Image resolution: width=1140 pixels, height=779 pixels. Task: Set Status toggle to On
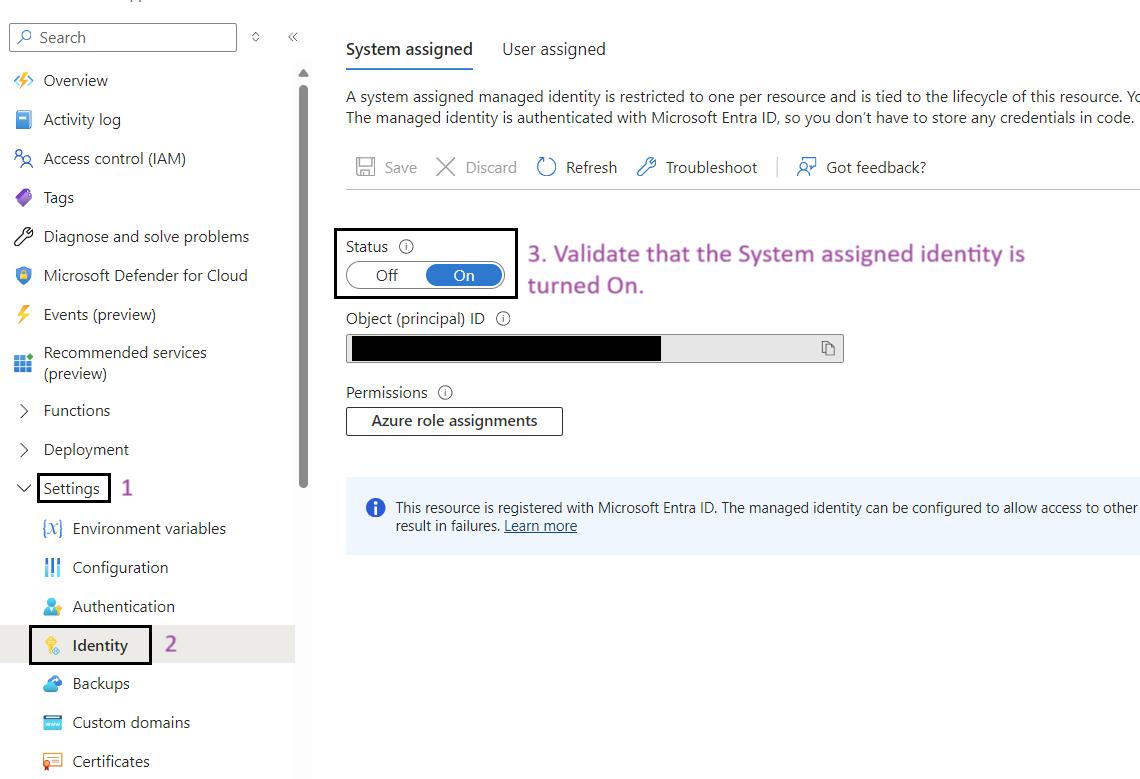click(x=464, y=276)
